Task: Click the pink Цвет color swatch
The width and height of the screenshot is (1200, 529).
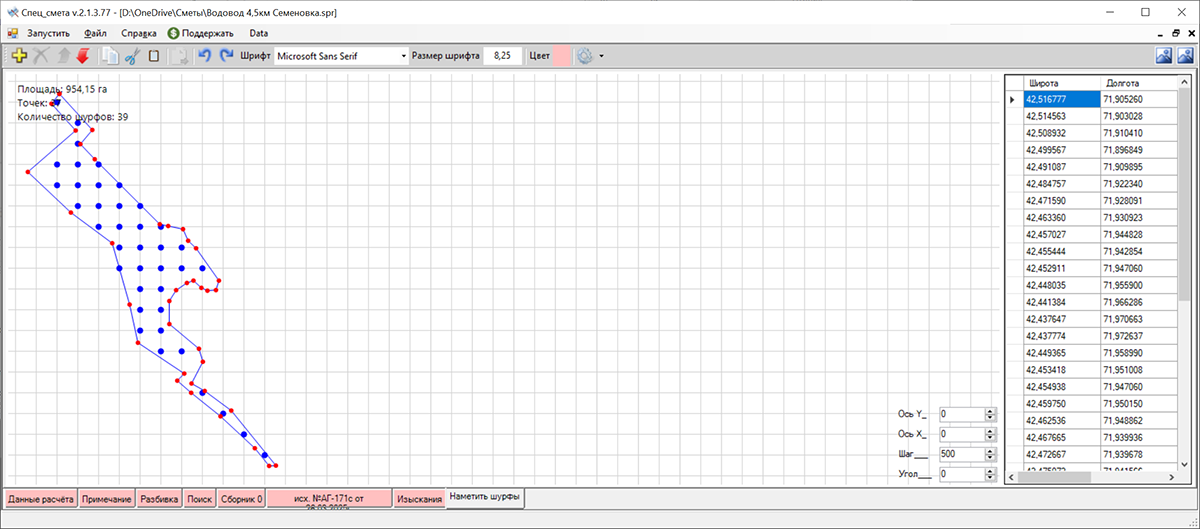Action: click(562, 56)
